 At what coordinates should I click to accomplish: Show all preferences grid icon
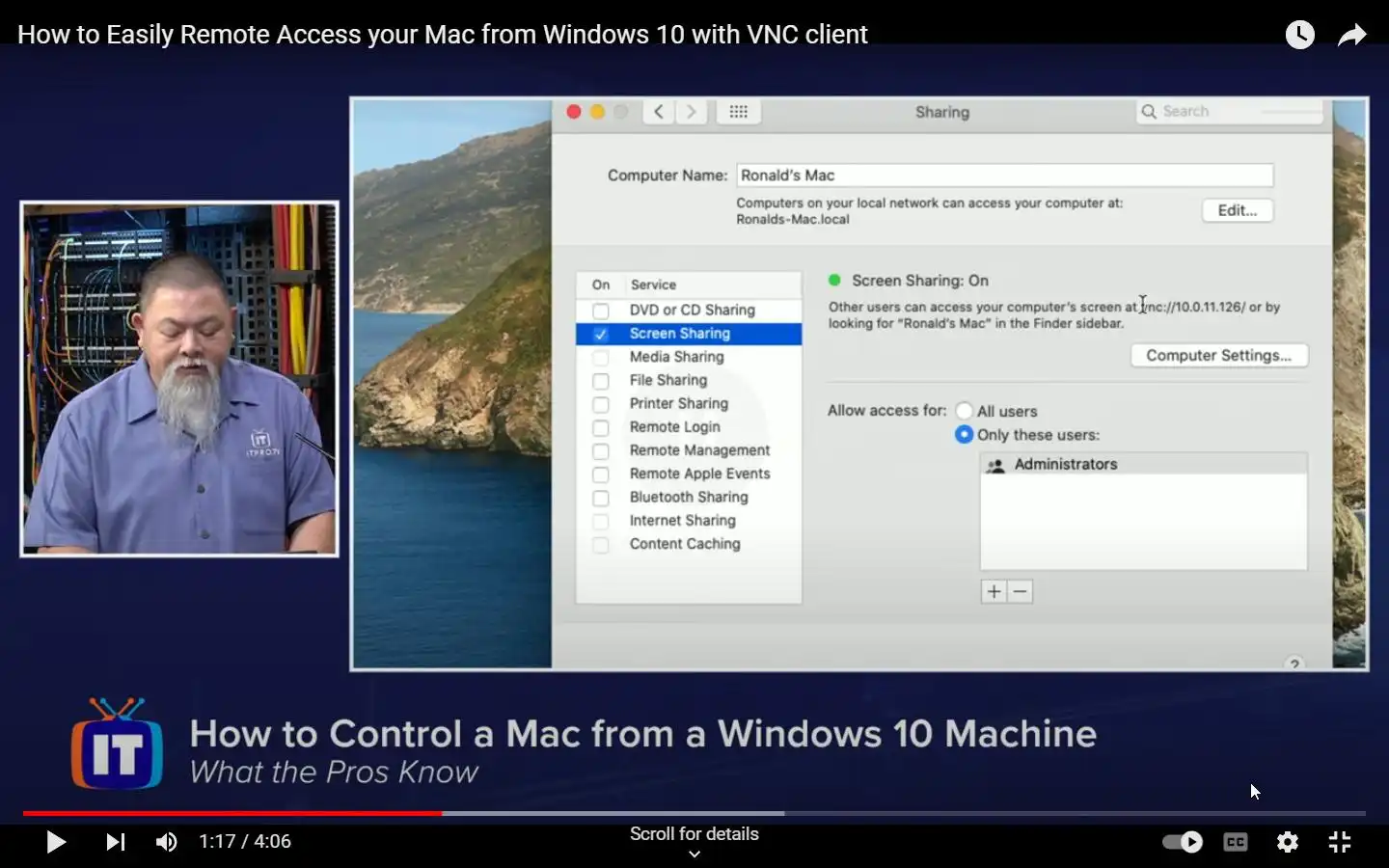click(x=739, y=112)
